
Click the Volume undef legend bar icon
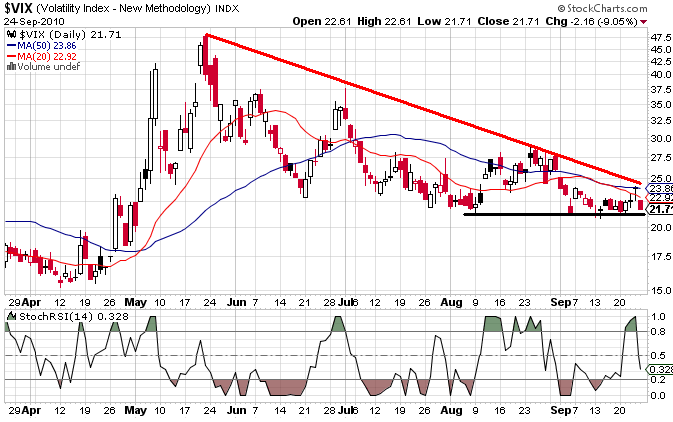click(x=10, y=68)
